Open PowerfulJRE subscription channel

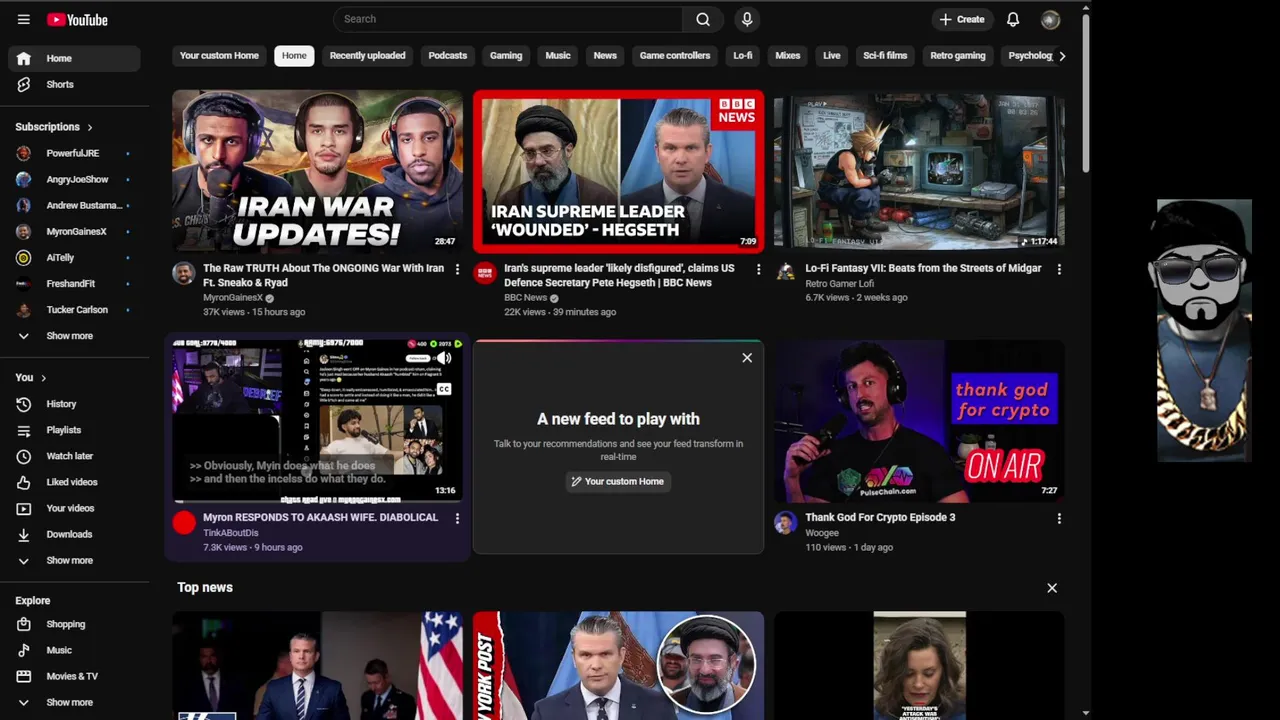coord(74,153)
